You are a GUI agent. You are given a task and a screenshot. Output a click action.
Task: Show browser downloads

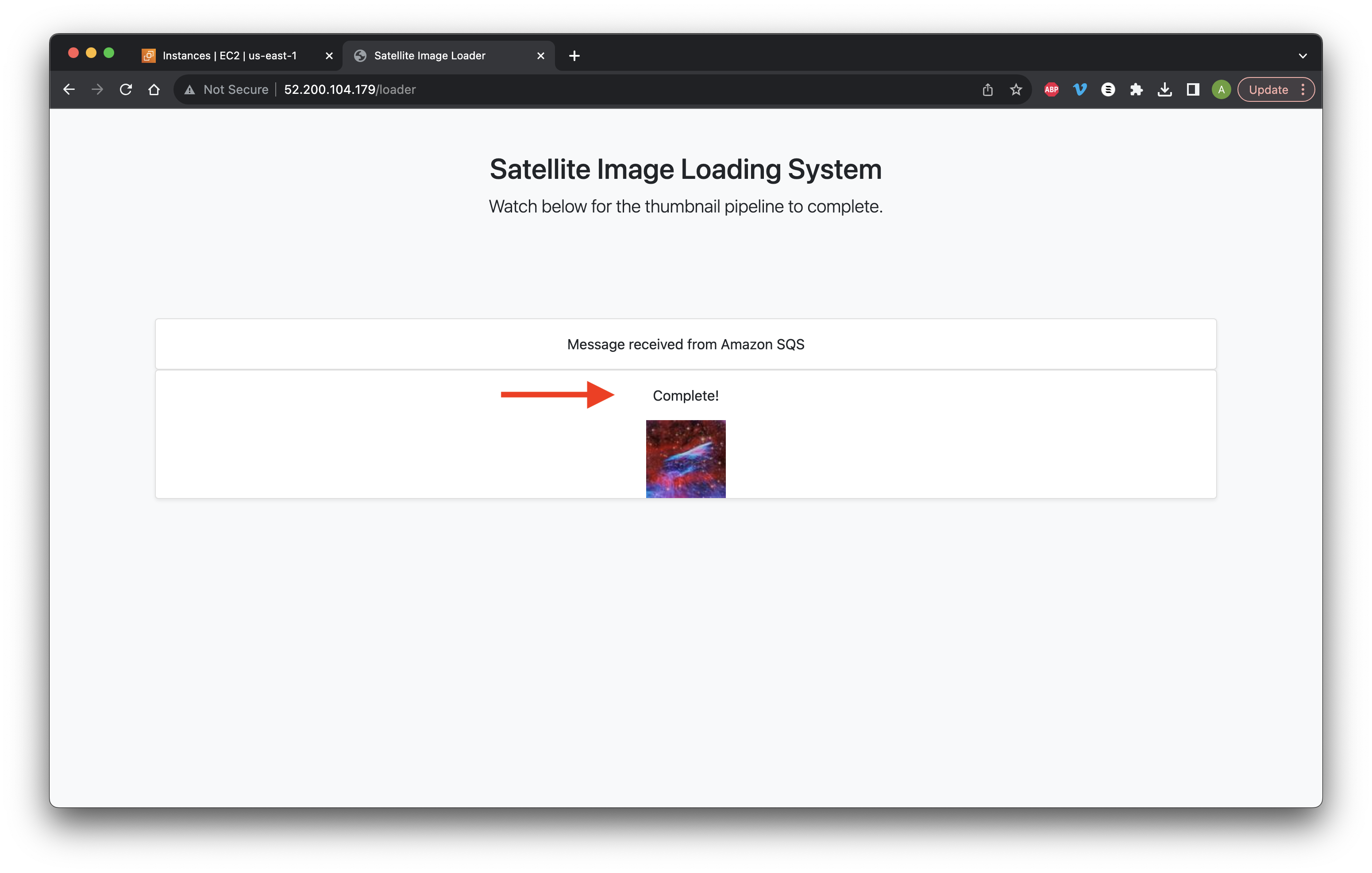pos(1164,89)
